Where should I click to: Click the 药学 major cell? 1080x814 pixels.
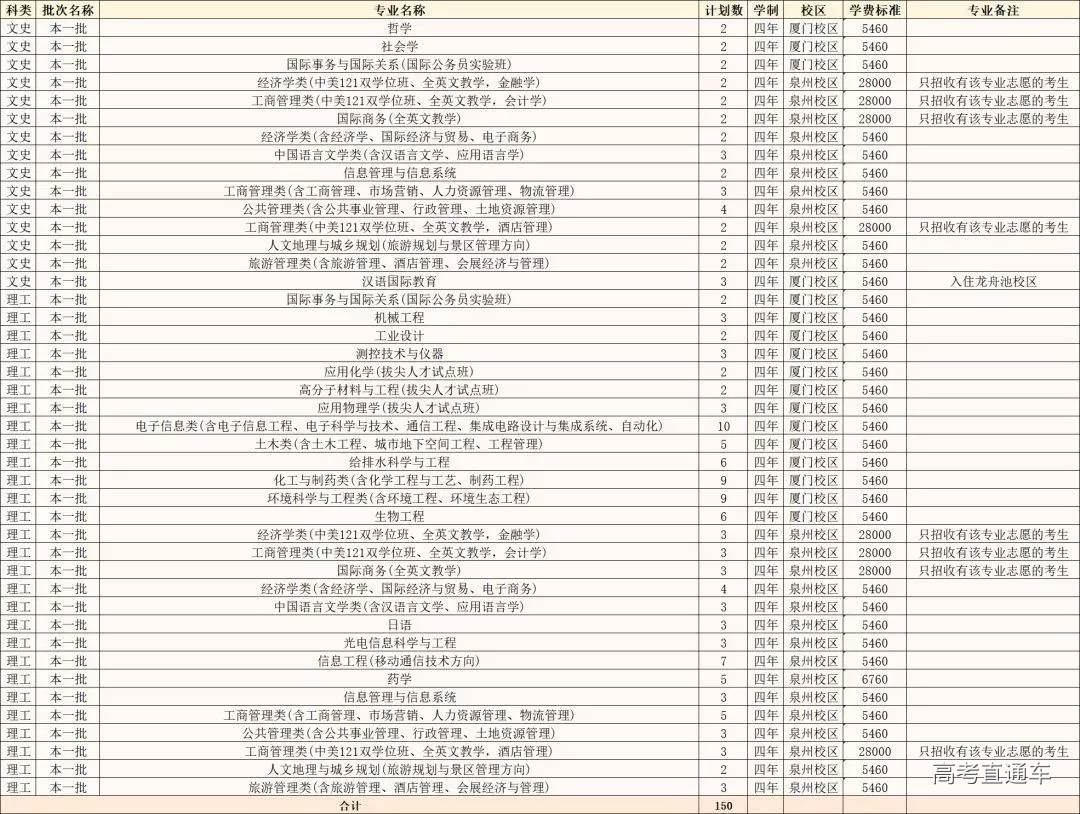pos(399,679)
